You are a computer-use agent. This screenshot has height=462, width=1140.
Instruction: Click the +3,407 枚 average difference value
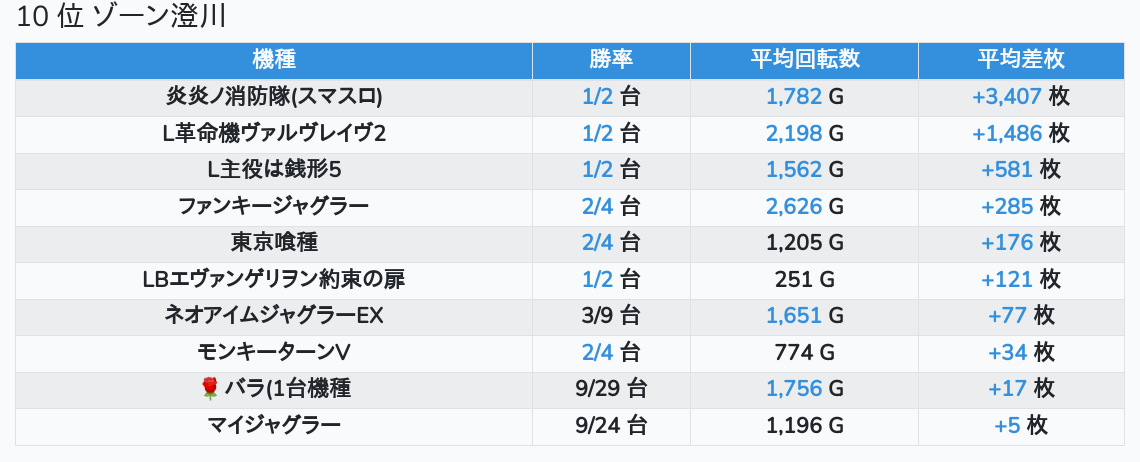click(x=1020, y=97)
